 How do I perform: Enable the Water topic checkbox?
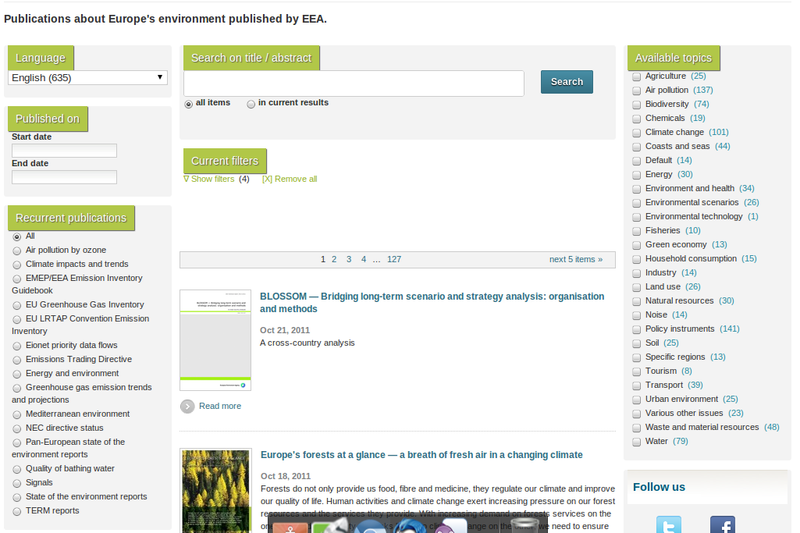pos(637,441)
